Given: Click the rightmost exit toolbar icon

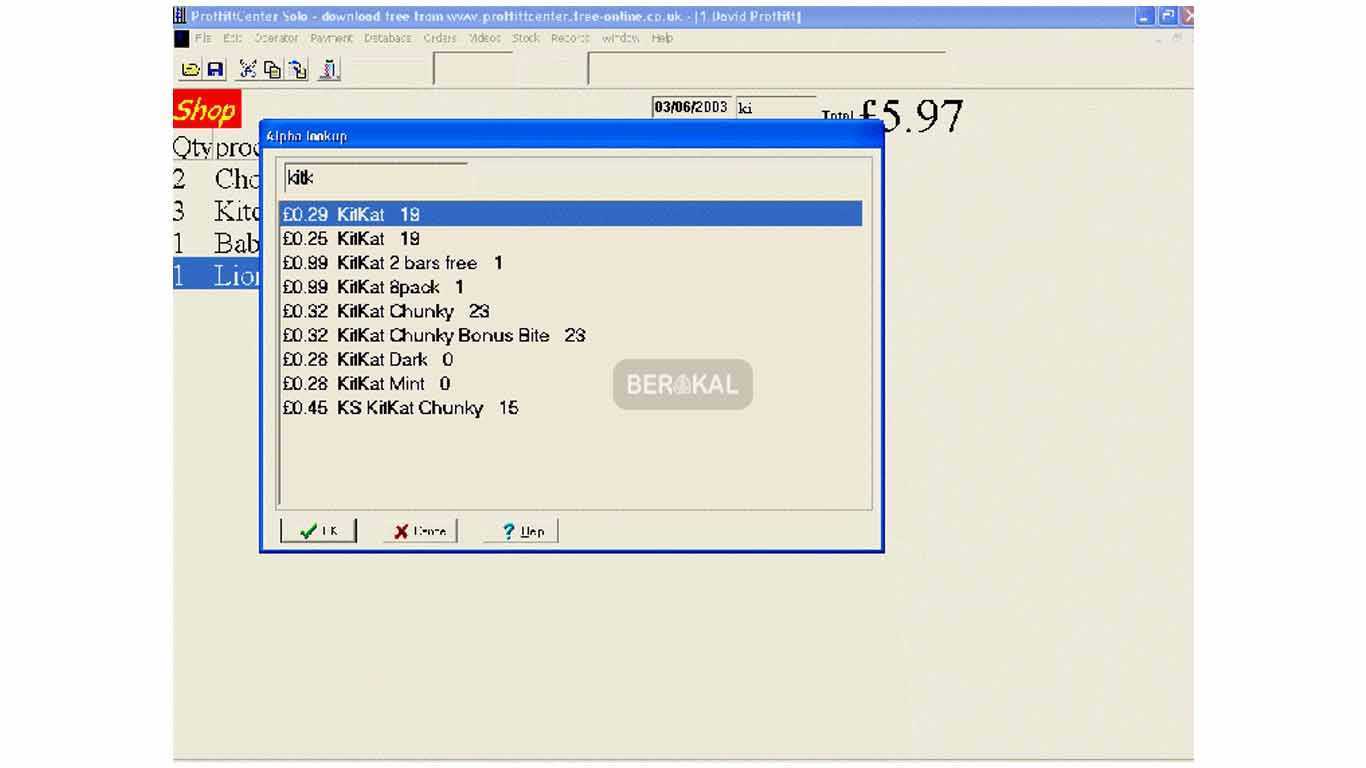Looking at the screenshot, I should [328, 69].
